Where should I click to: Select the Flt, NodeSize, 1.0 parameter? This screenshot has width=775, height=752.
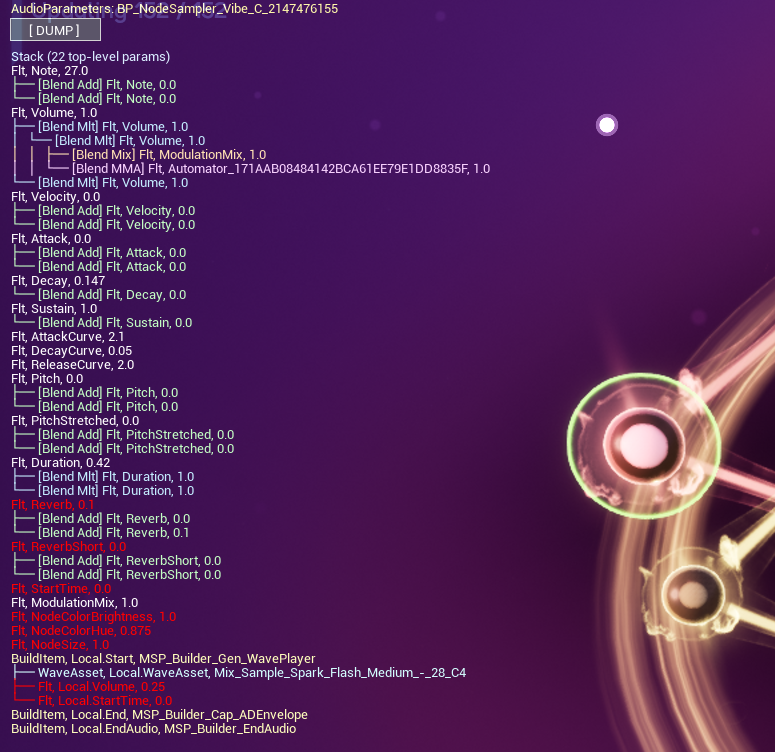[x=60, y=645]
